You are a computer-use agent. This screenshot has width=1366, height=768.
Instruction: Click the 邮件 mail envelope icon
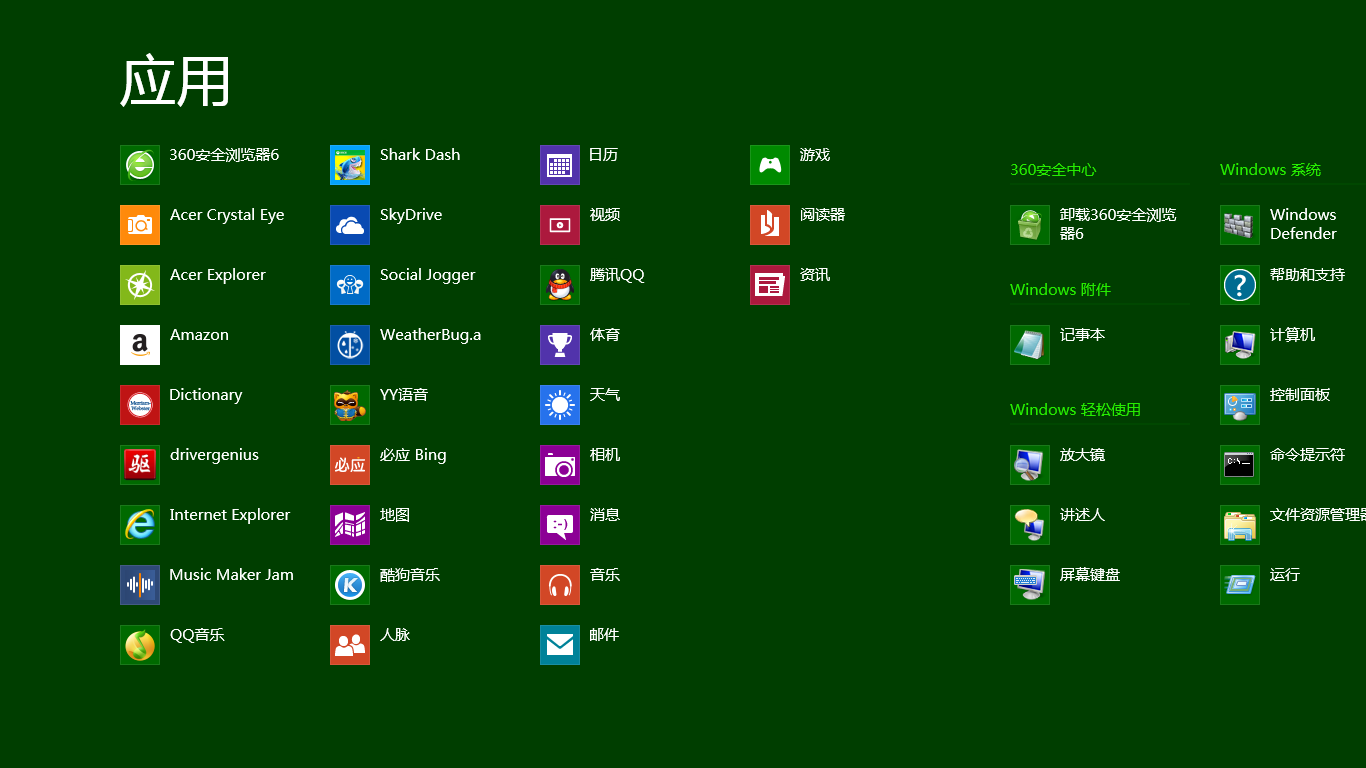pyautogui.click(x=560, y=645)
